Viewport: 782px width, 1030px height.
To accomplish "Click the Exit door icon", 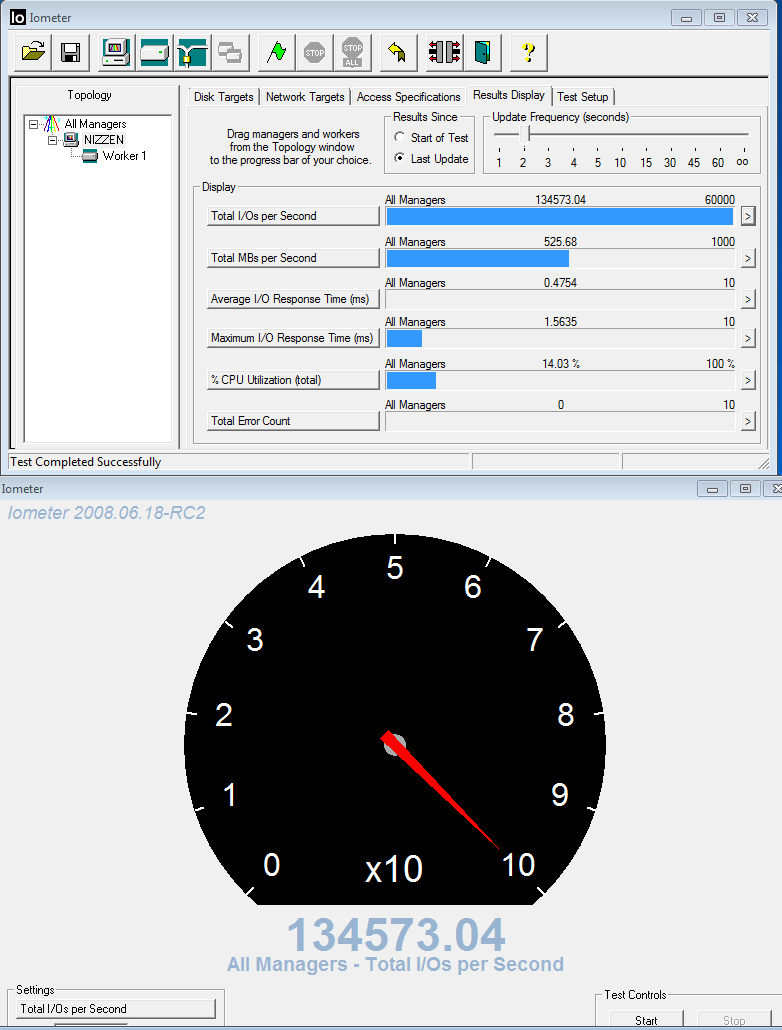I will pyautogui.click(x=482, y=52).
